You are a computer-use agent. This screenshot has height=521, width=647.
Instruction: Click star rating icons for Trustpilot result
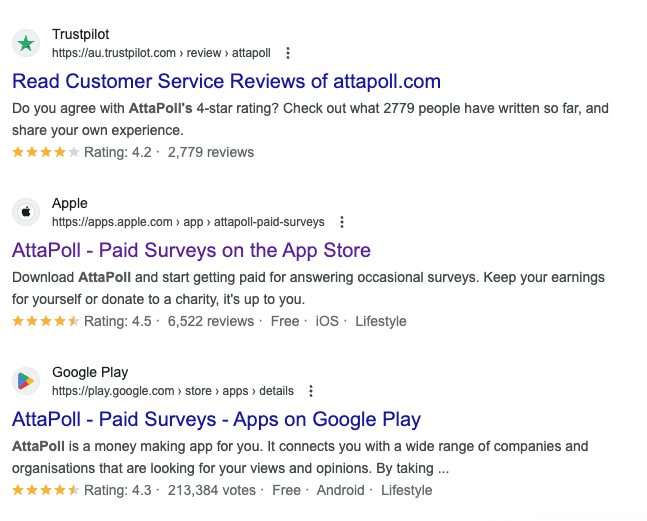pyautogui.click(x=46, y=152)
